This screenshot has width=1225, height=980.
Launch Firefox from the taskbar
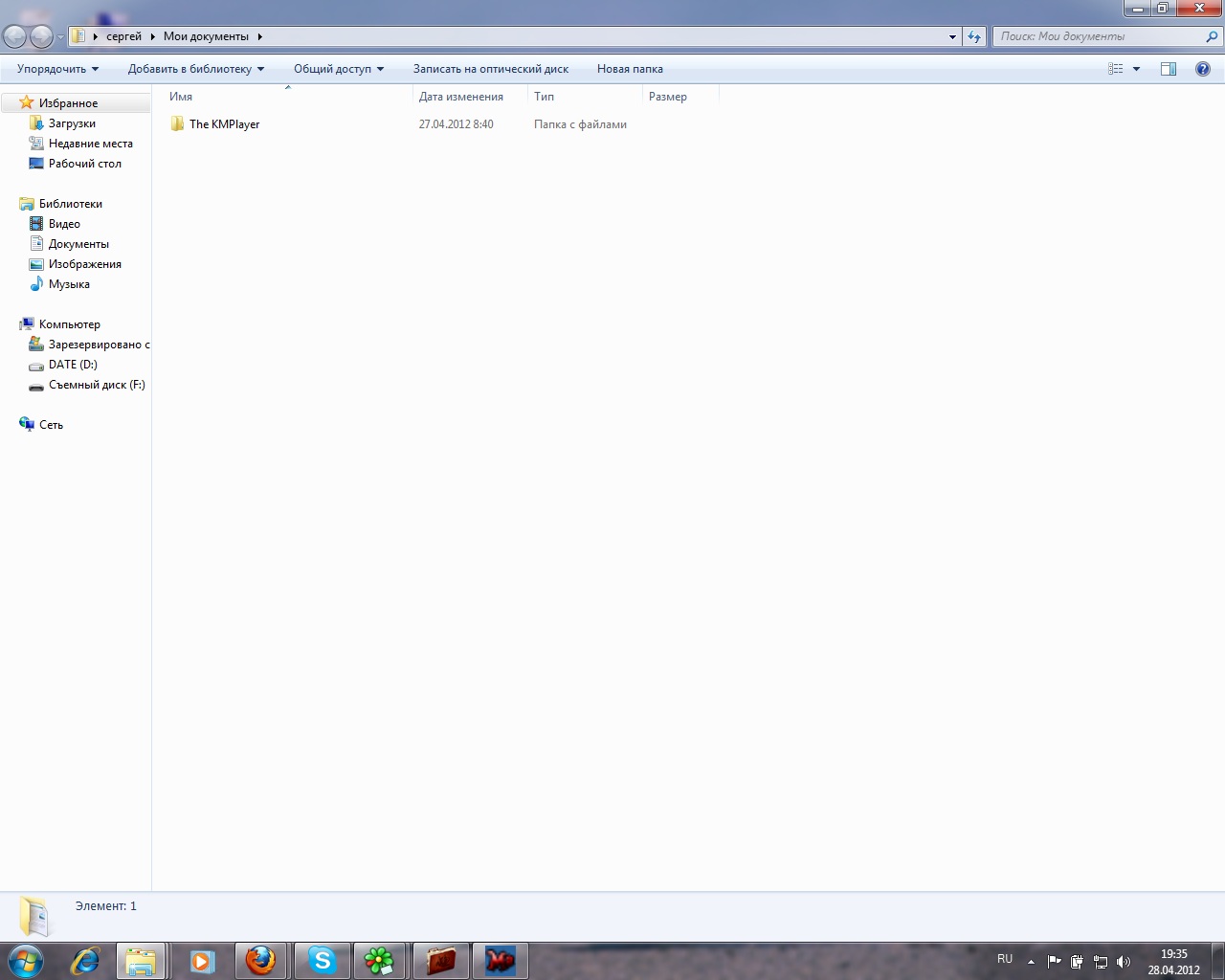[x=260, y=960]
